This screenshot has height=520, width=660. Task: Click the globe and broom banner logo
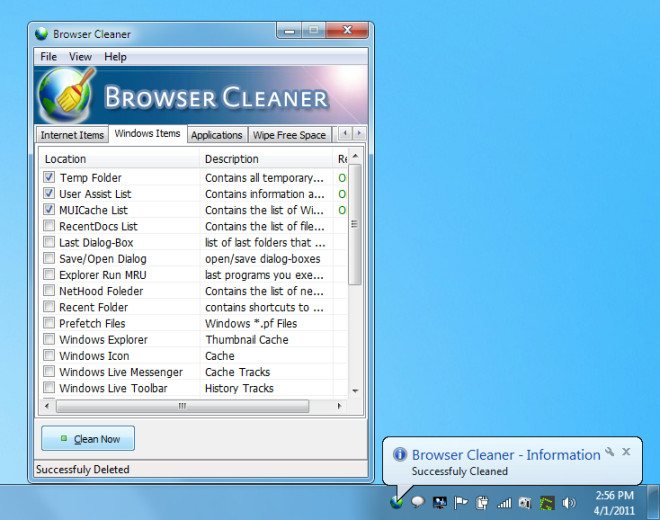pos(66,94)
